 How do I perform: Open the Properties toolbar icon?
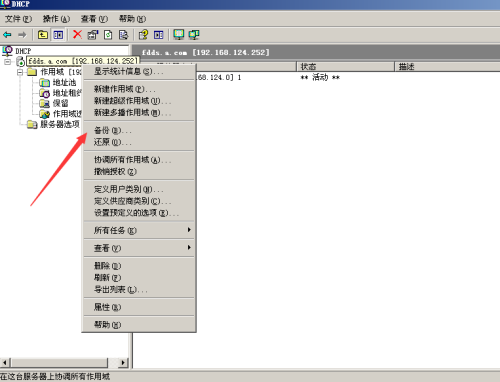93,35
